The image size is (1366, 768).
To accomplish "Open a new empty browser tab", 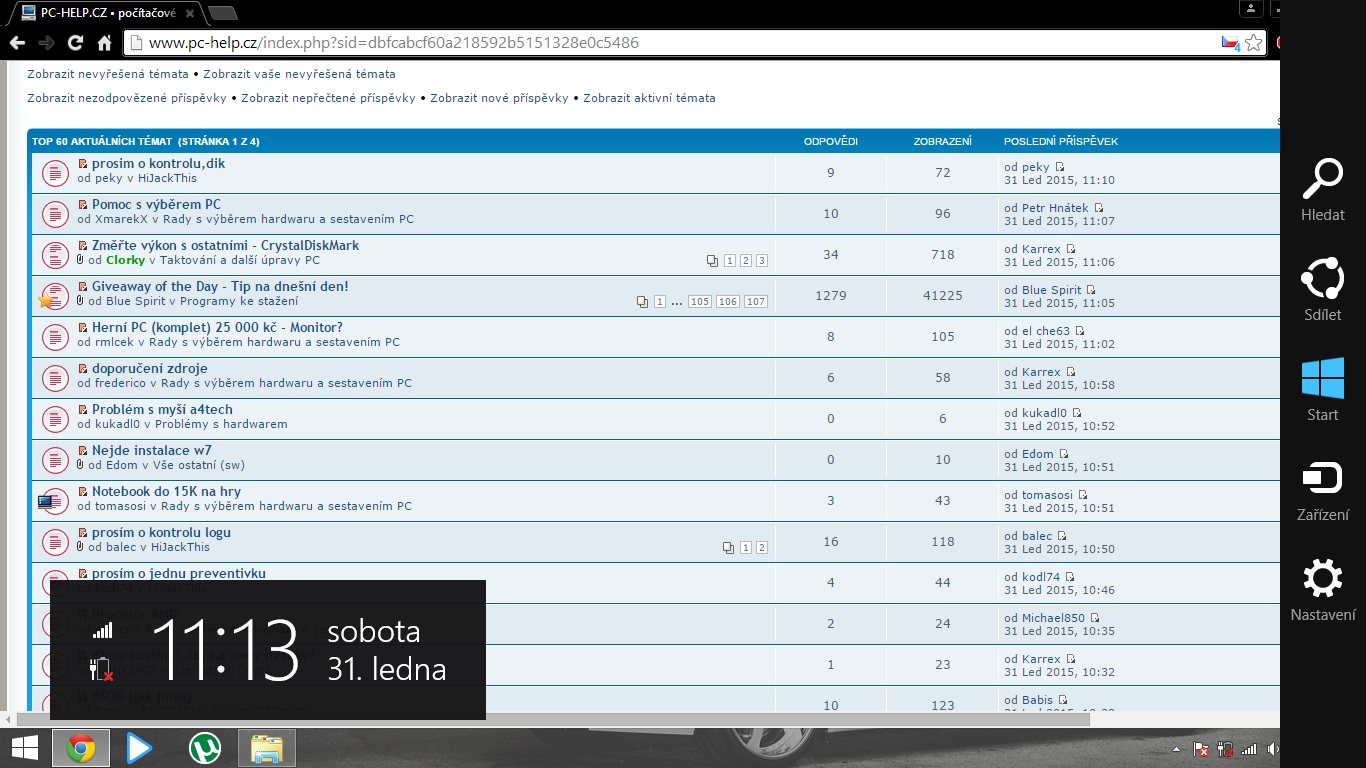I will [x=222, y=12].
